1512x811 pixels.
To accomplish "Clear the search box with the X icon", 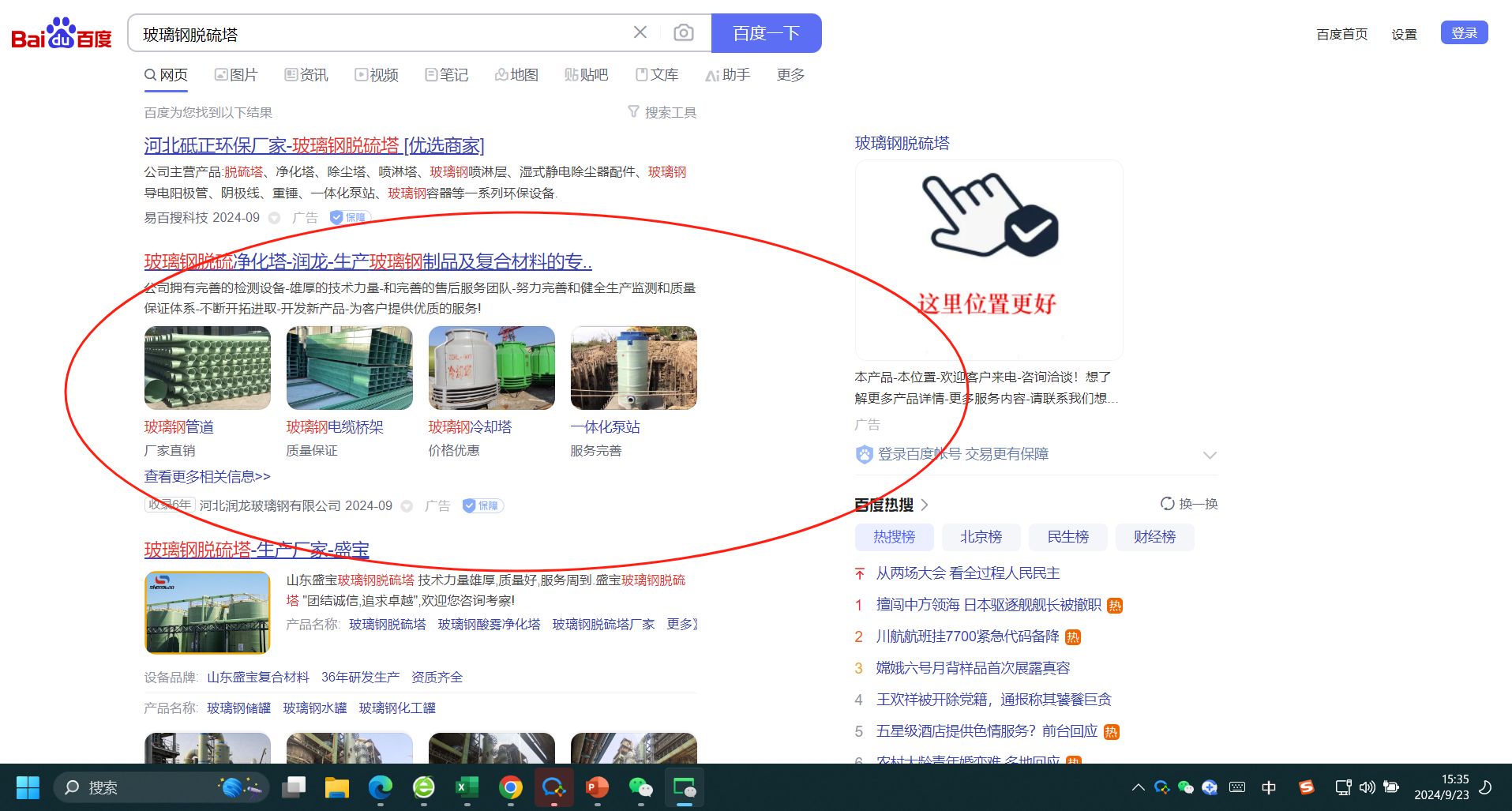I will click(640, 32).
